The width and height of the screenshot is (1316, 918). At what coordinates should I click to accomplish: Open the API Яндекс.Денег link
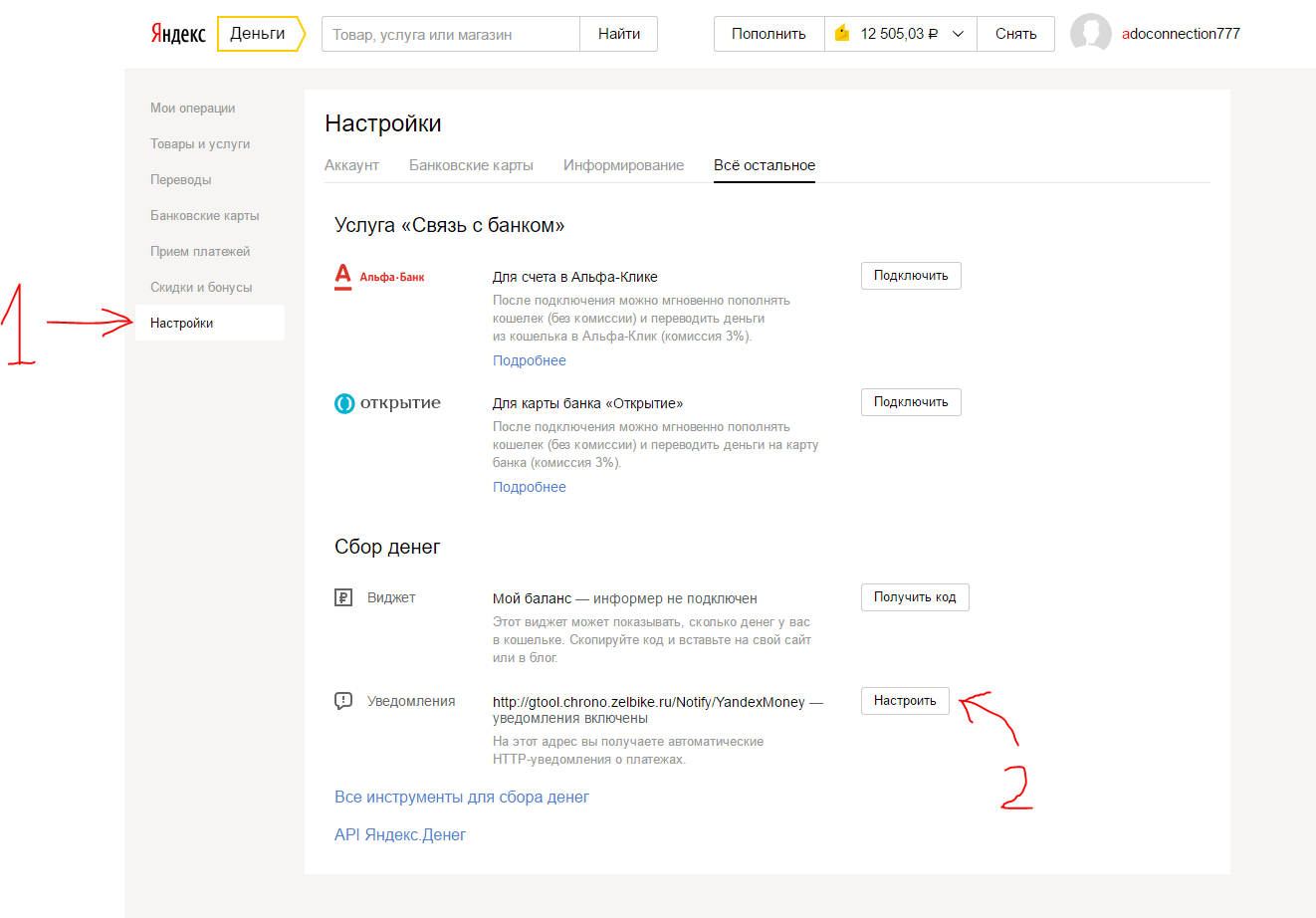coord(400,834)
